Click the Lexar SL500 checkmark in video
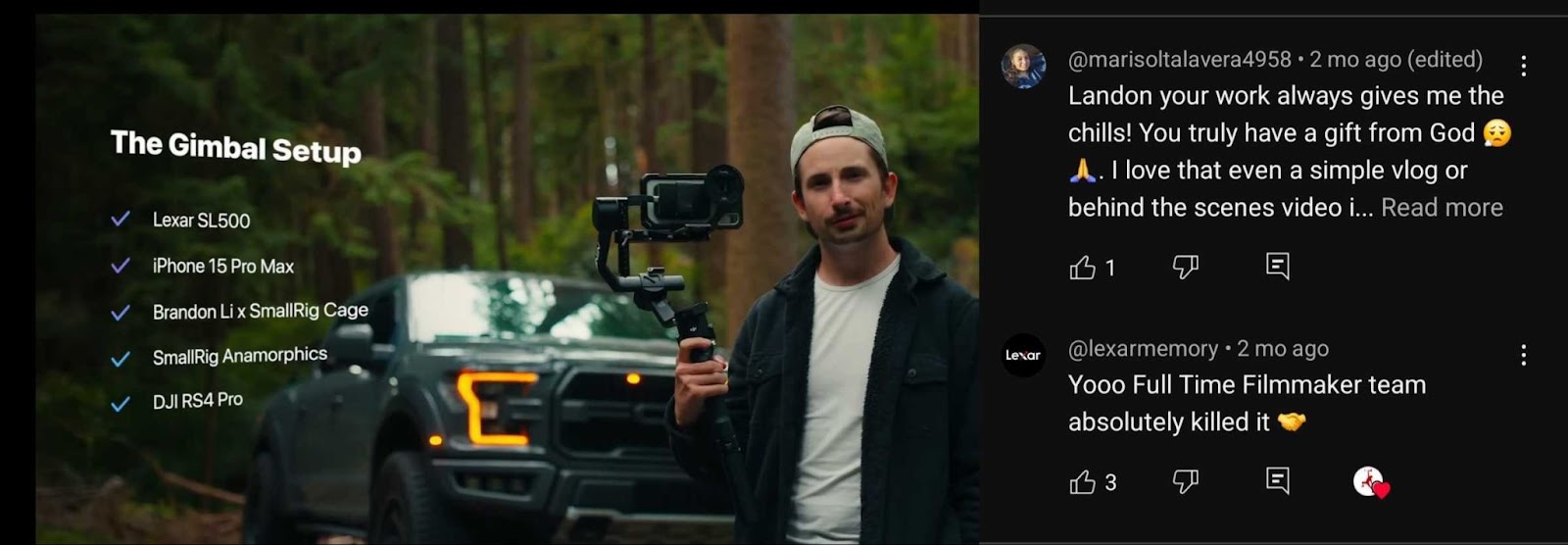The width and height of the screenshot is (1568, 545). 121,220
